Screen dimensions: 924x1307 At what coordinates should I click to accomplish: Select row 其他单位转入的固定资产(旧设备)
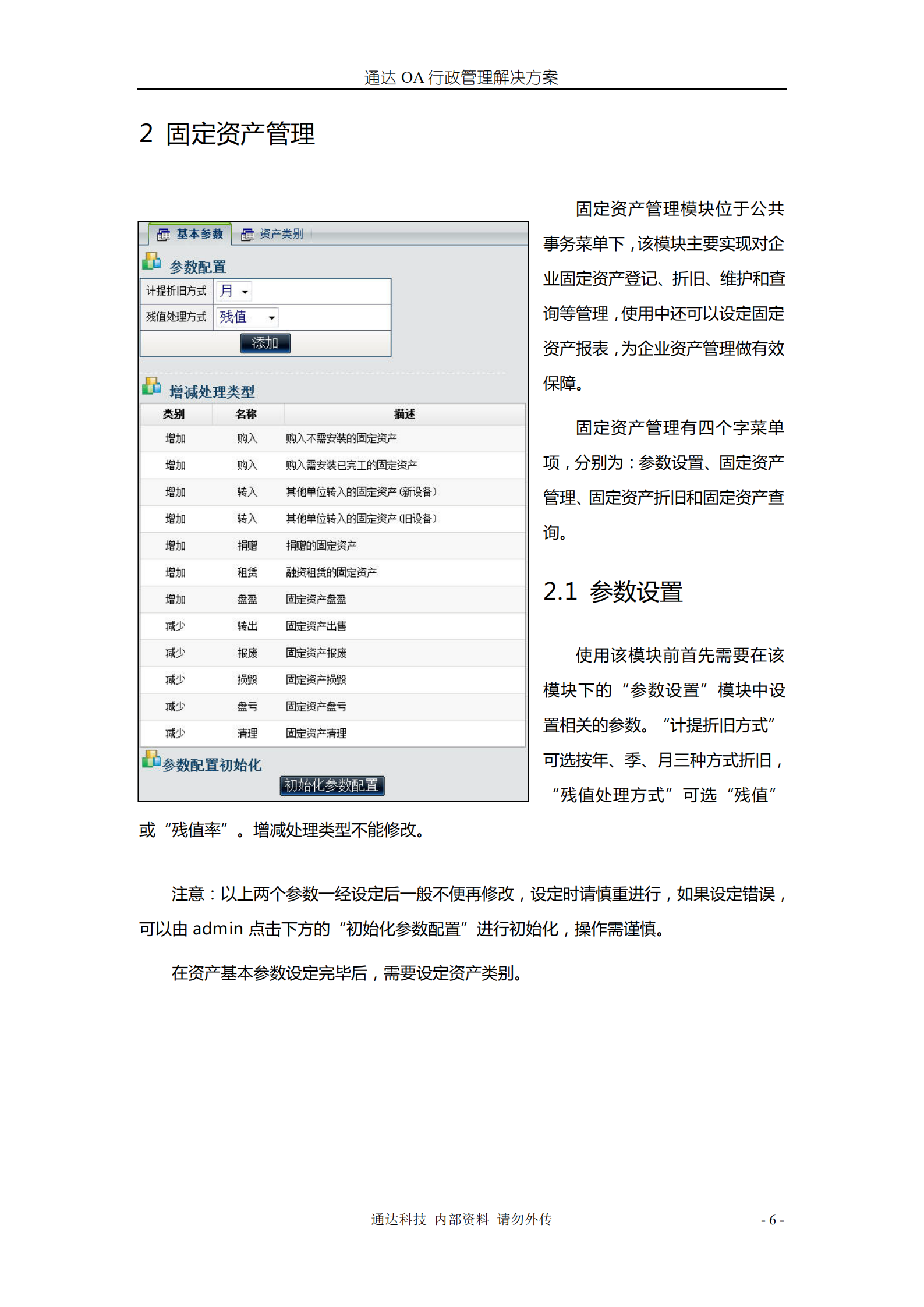tap(332, 519)
